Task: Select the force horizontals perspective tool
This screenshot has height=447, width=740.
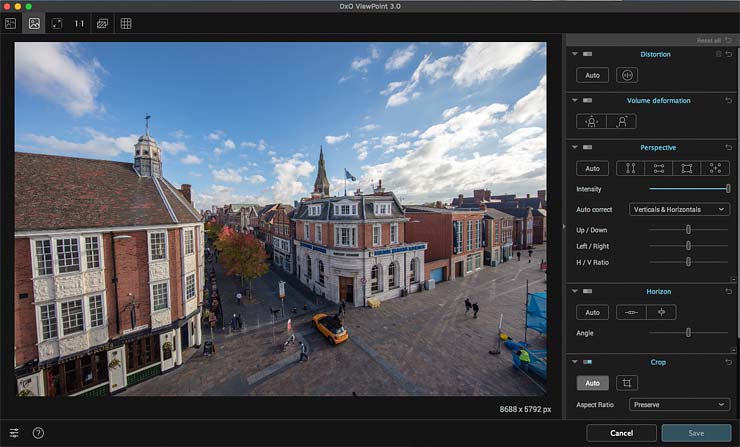Action: point(659,169)
